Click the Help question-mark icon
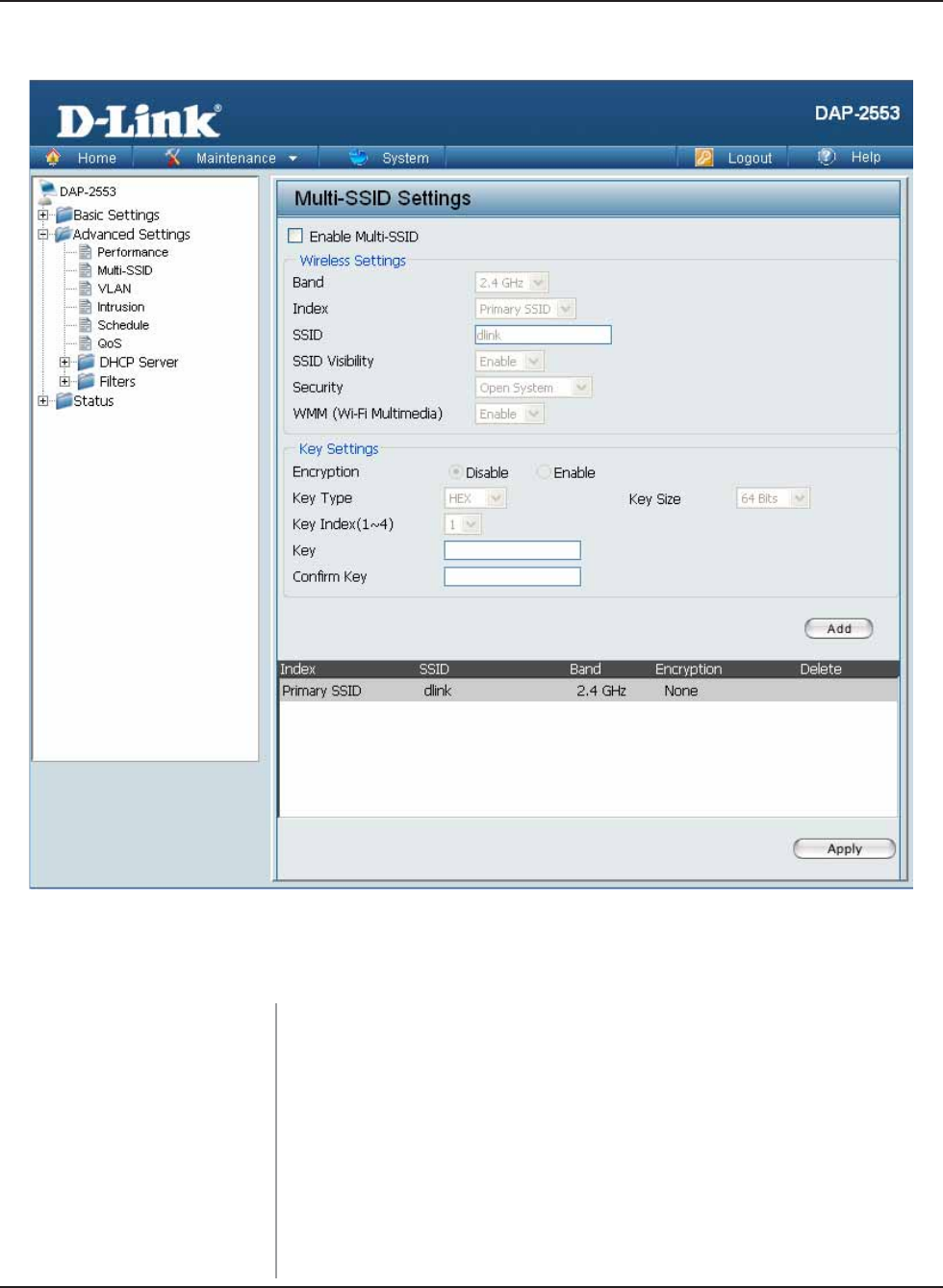The width and height of the screenshot is (943, 1288). (x=827, y=157)
